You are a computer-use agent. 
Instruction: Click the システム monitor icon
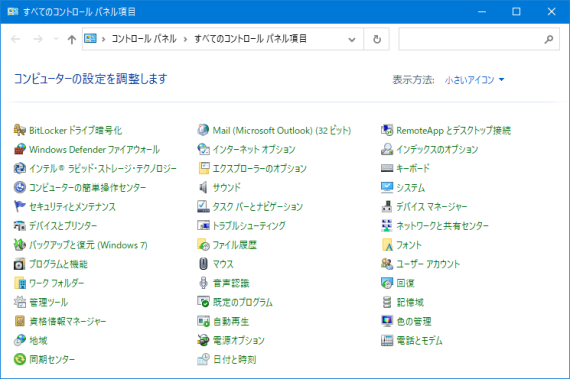(387, 188)
